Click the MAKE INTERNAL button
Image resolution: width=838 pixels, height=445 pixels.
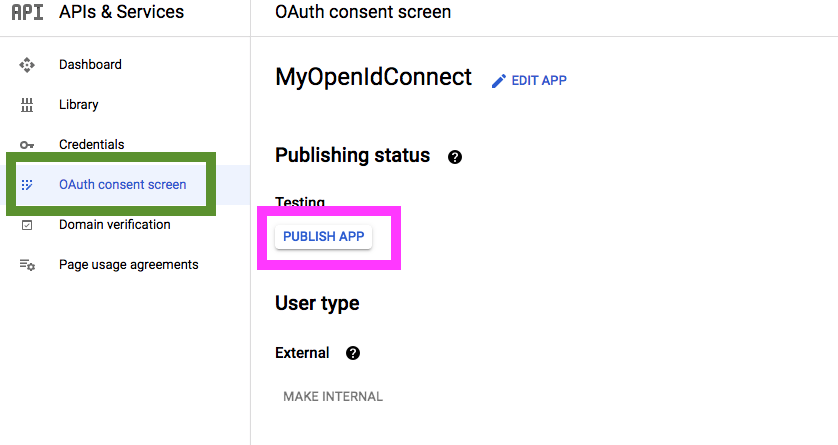333,396
